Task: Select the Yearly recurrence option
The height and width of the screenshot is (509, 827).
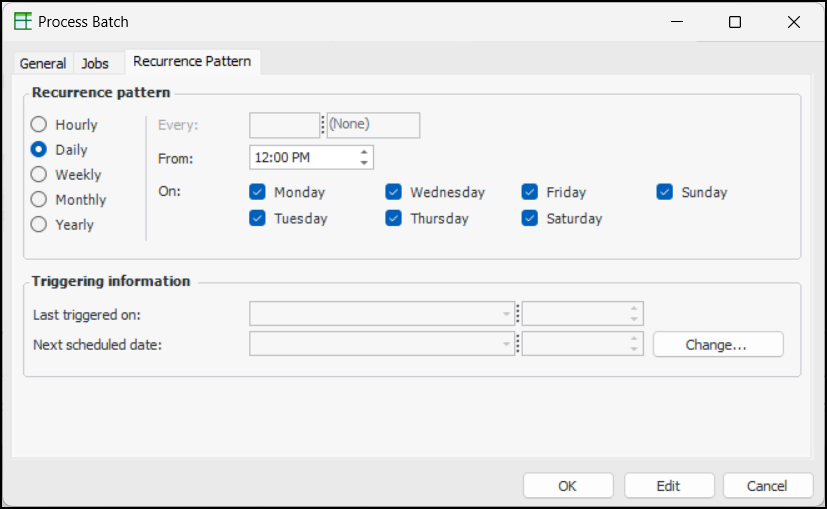Action: tap(39, 225)
